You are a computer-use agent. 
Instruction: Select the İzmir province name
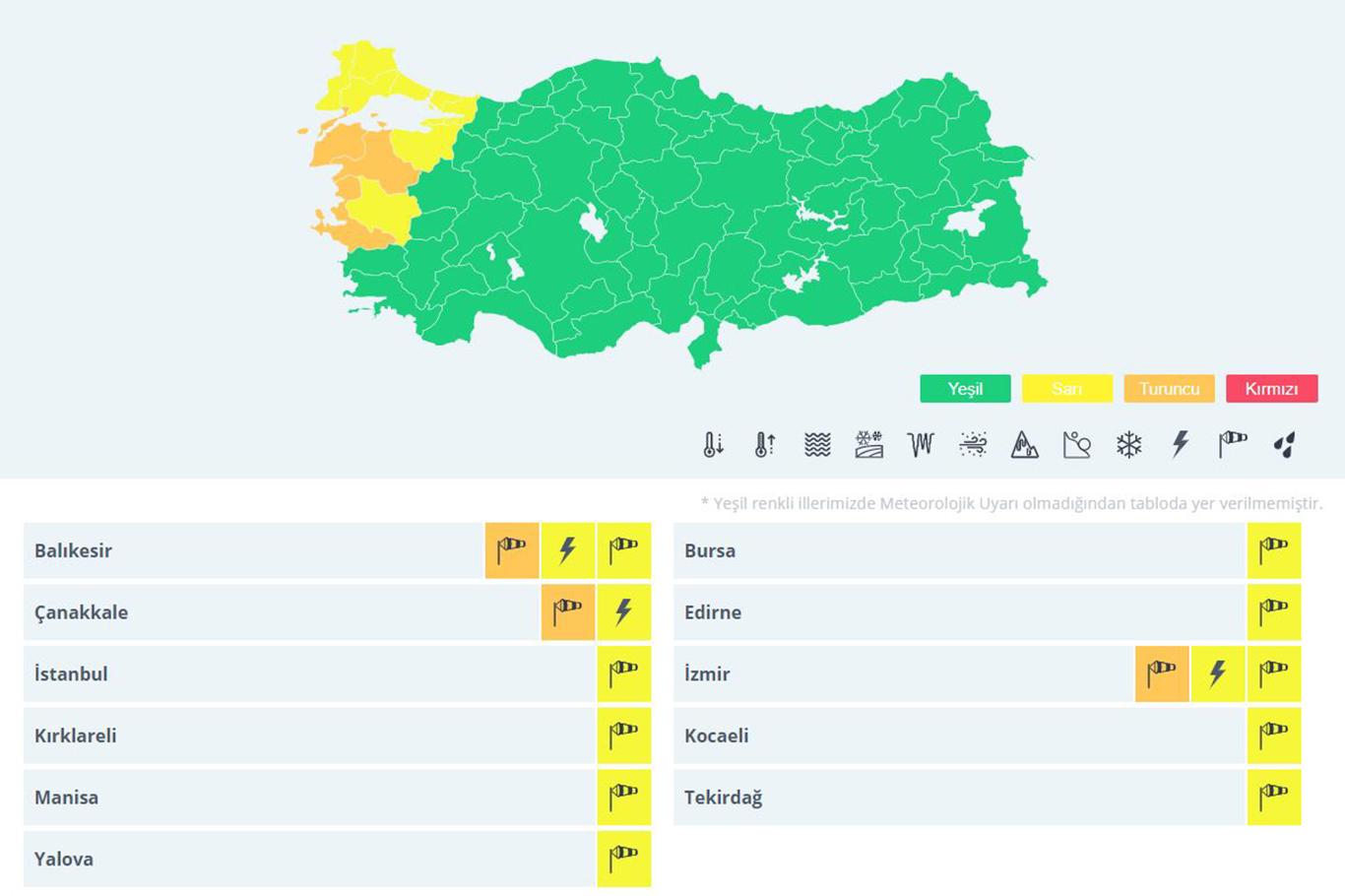pyautogui.click(x=707, y=674)
